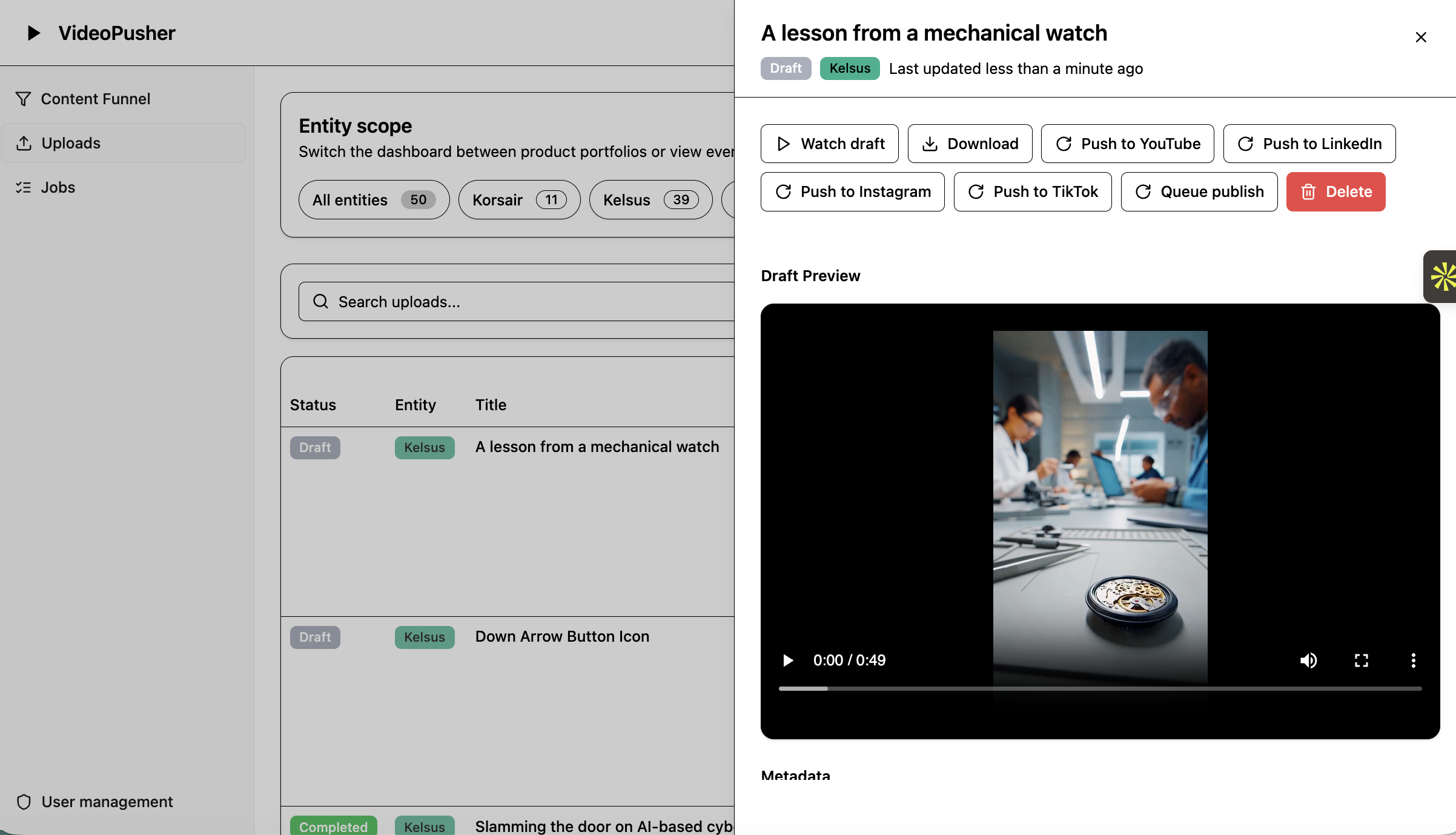Screen dimensions: 1456x835
Task: Click the User management shield icon
Action: [24, 802]
